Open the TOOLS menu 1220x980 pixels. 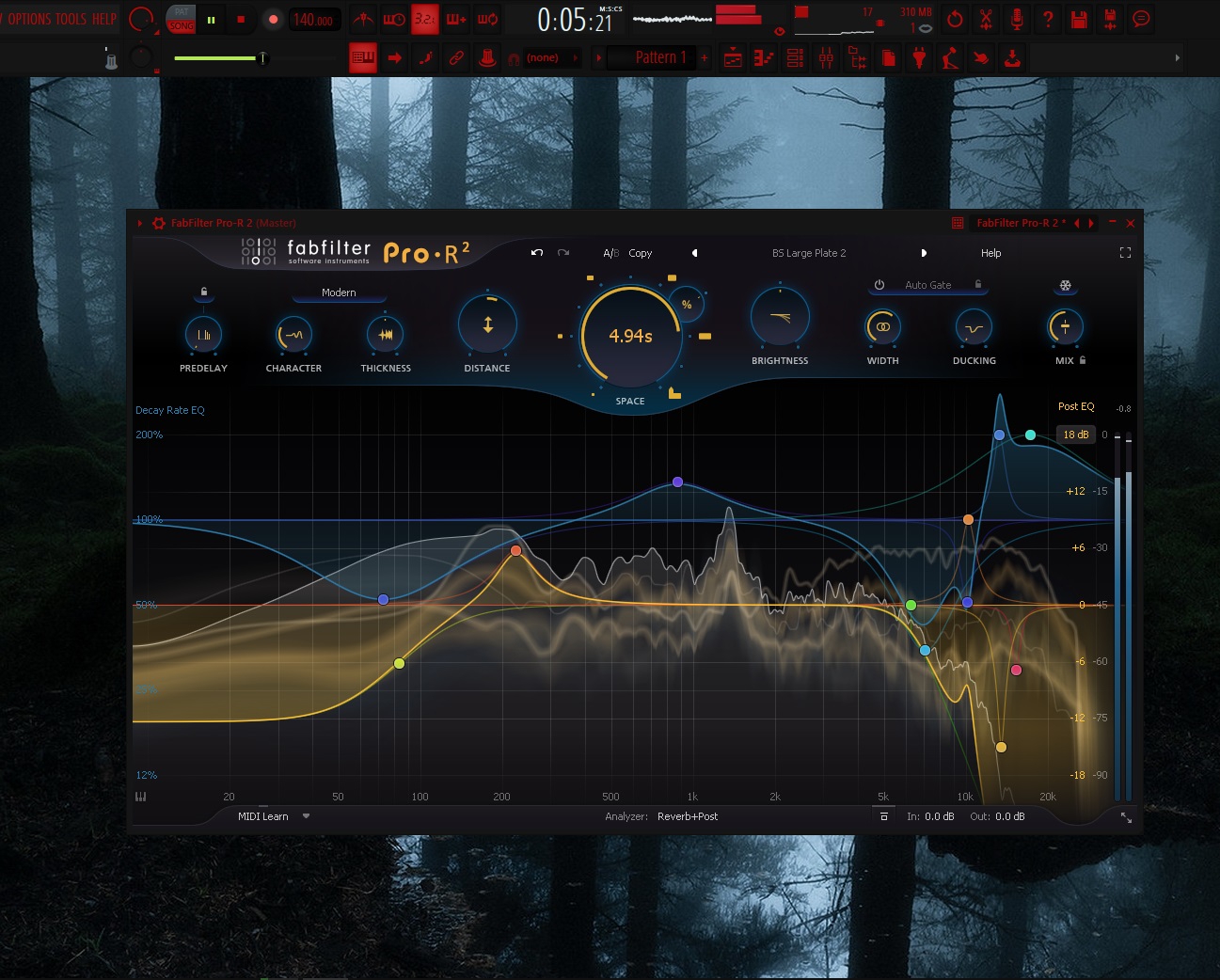71,19
